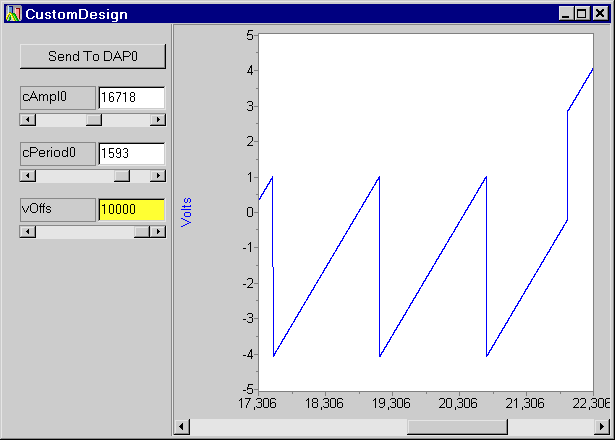Increase vOffs with its slider right arrow
The image size is (616, 440).
pos(158,232)
